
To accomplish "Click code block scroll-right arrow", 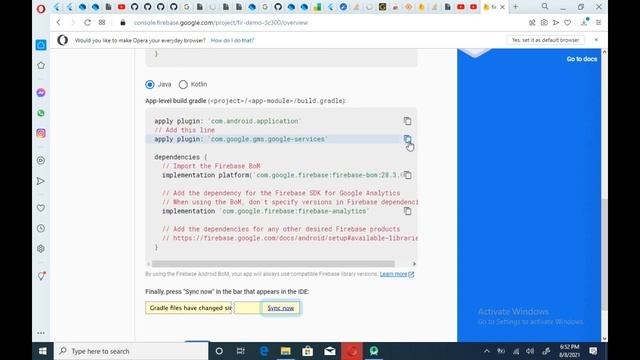I will 414,264.
